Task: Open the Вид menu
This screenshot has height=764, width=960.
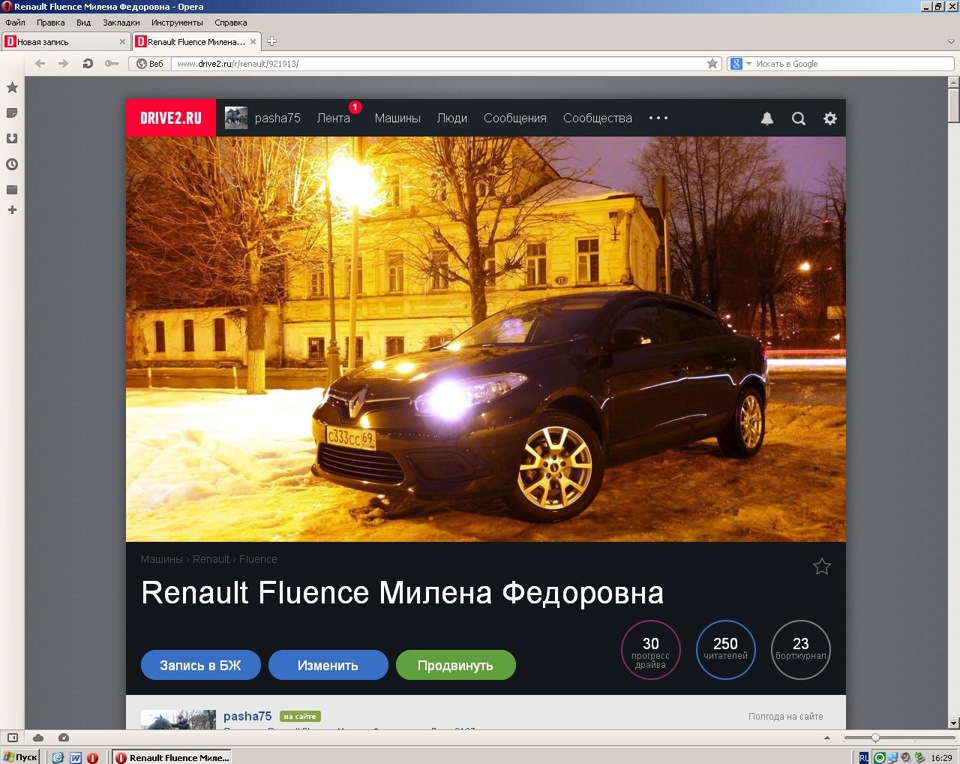Action: [83, 23]
